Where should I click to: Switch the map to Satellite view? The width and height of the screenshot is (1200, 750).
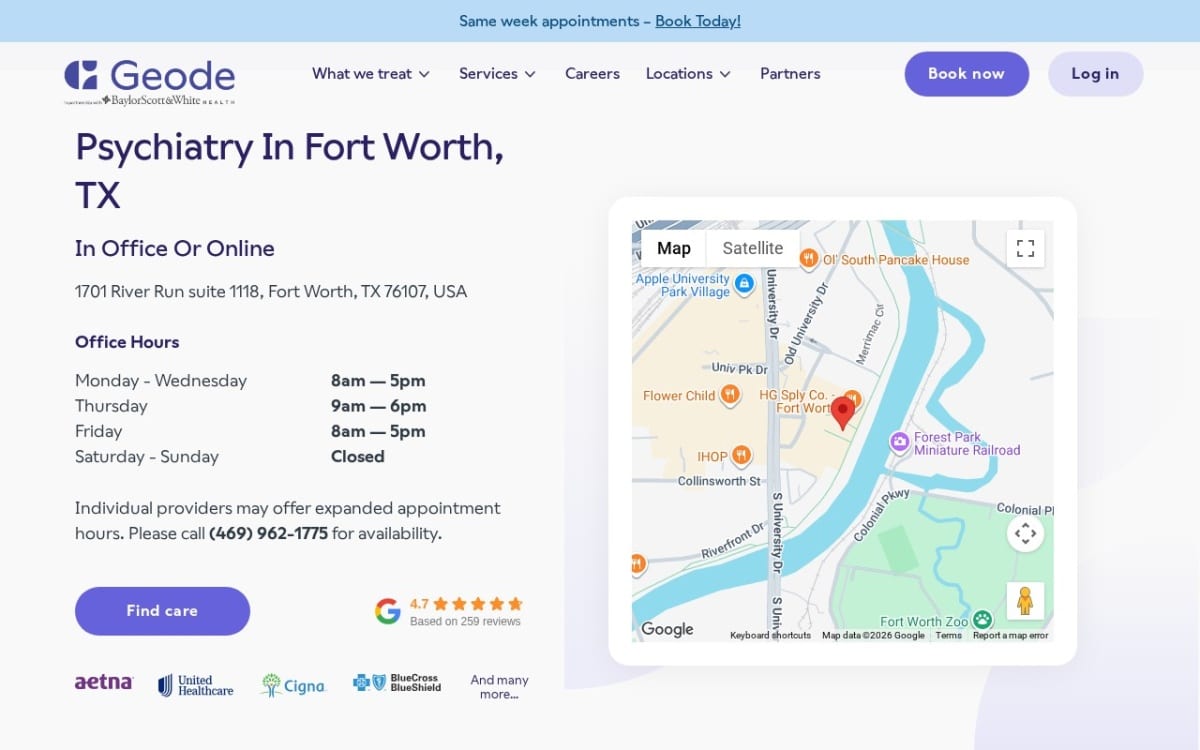[753, 248]
